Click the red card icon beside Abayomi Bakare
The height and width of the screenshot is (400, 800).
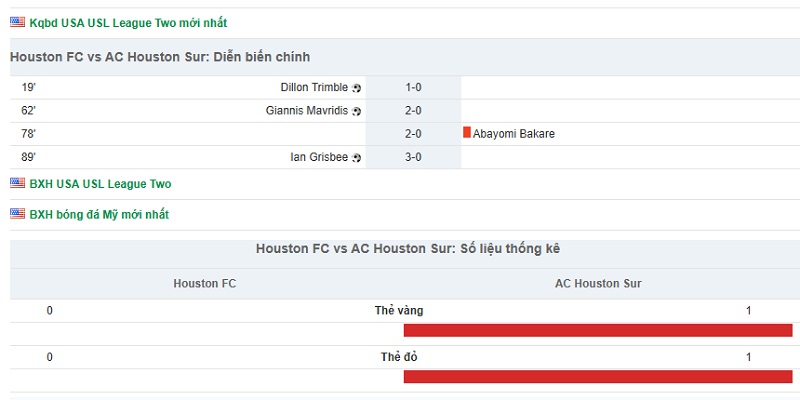click(x=467, y=133)
